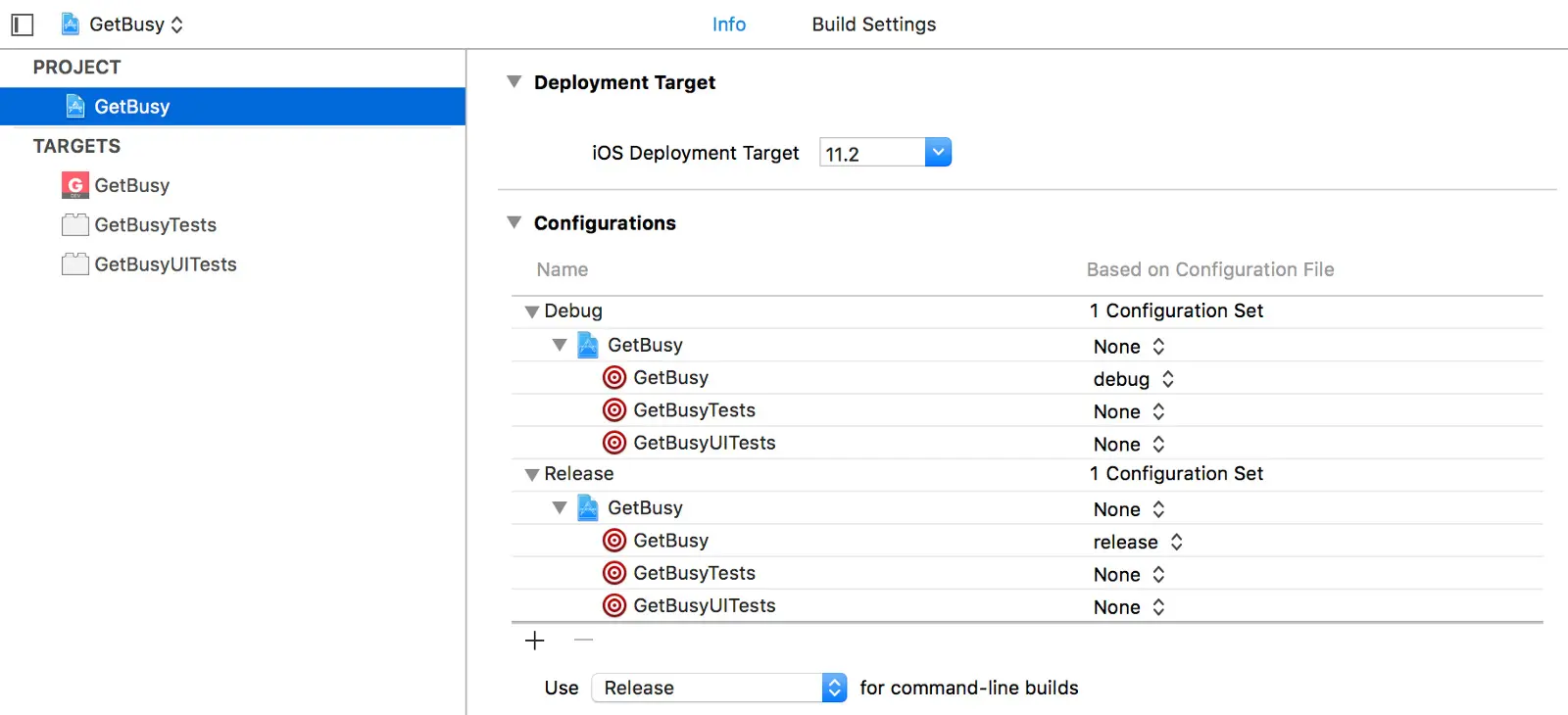Open the Info tab
1568x715 pixels.
coord(728,24)
